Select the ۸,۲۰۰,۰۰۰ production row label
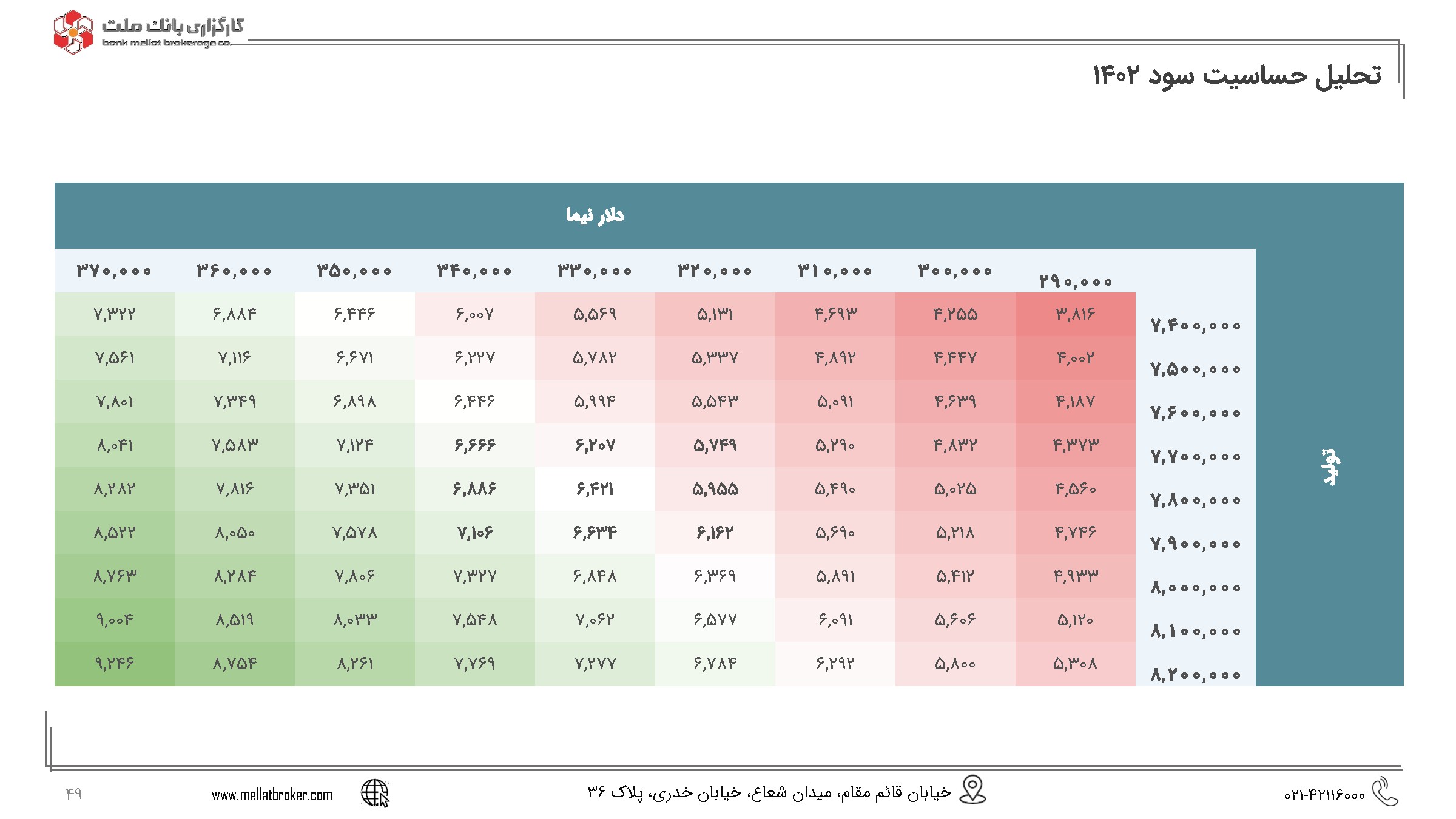The image size is (1456, 819). click(1196, 675)
